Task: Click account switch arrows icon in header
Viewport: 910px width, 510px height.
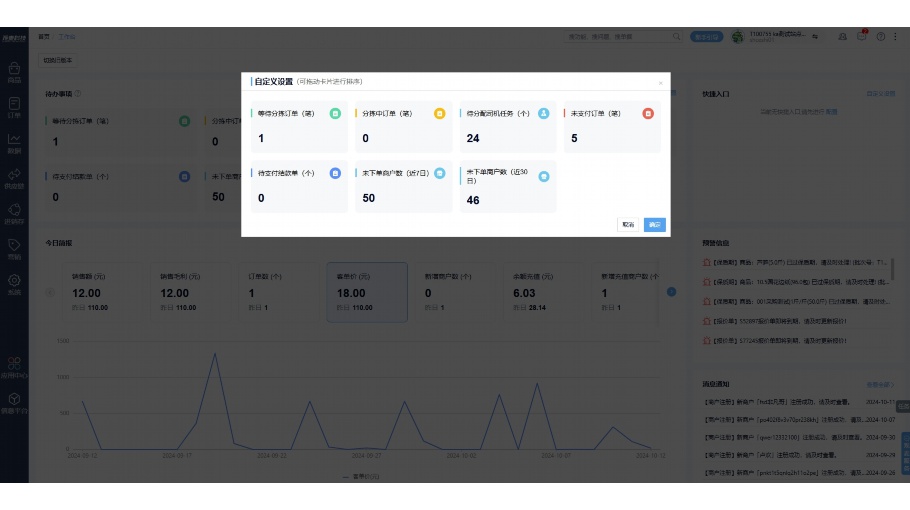Action: click(x=815, y=37)
